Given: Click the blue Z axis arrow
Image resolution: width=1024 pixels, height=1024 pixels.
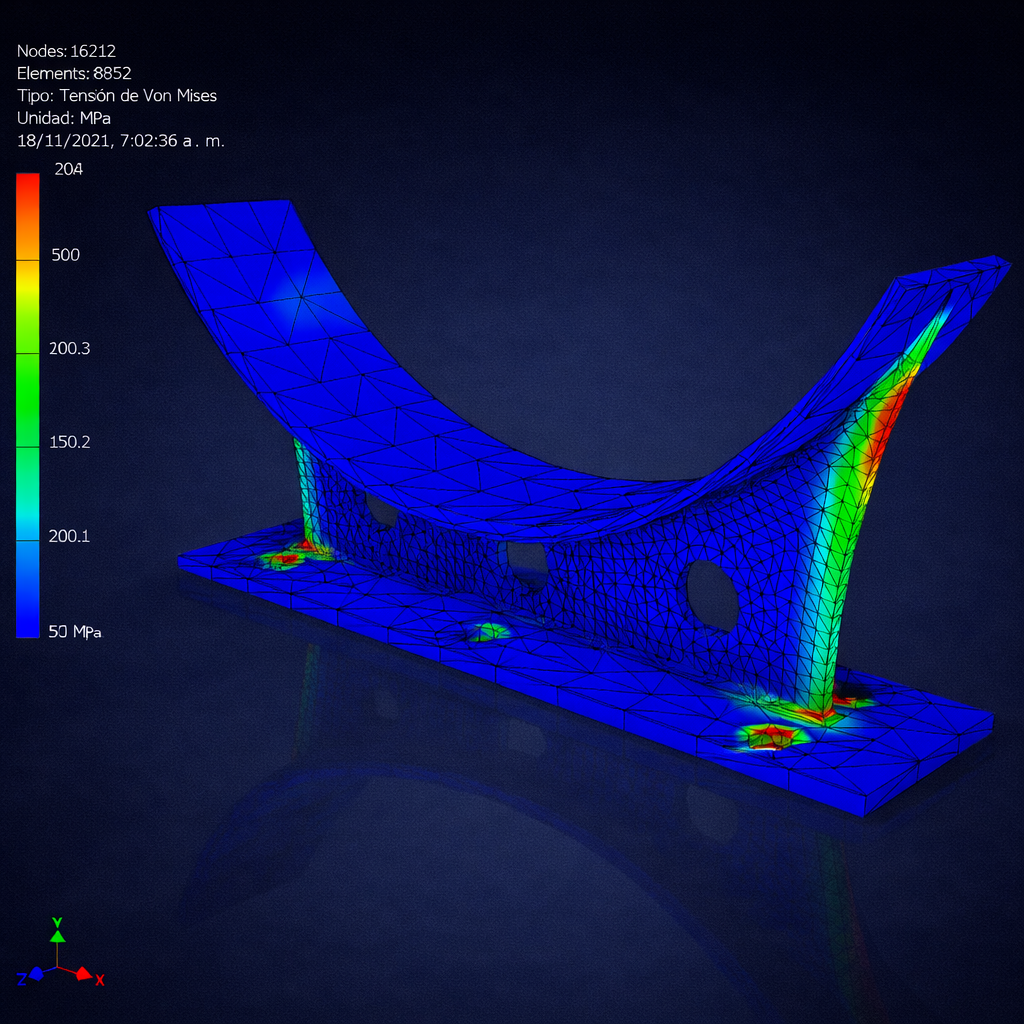Looking at the screenshot, I should 35,972.
